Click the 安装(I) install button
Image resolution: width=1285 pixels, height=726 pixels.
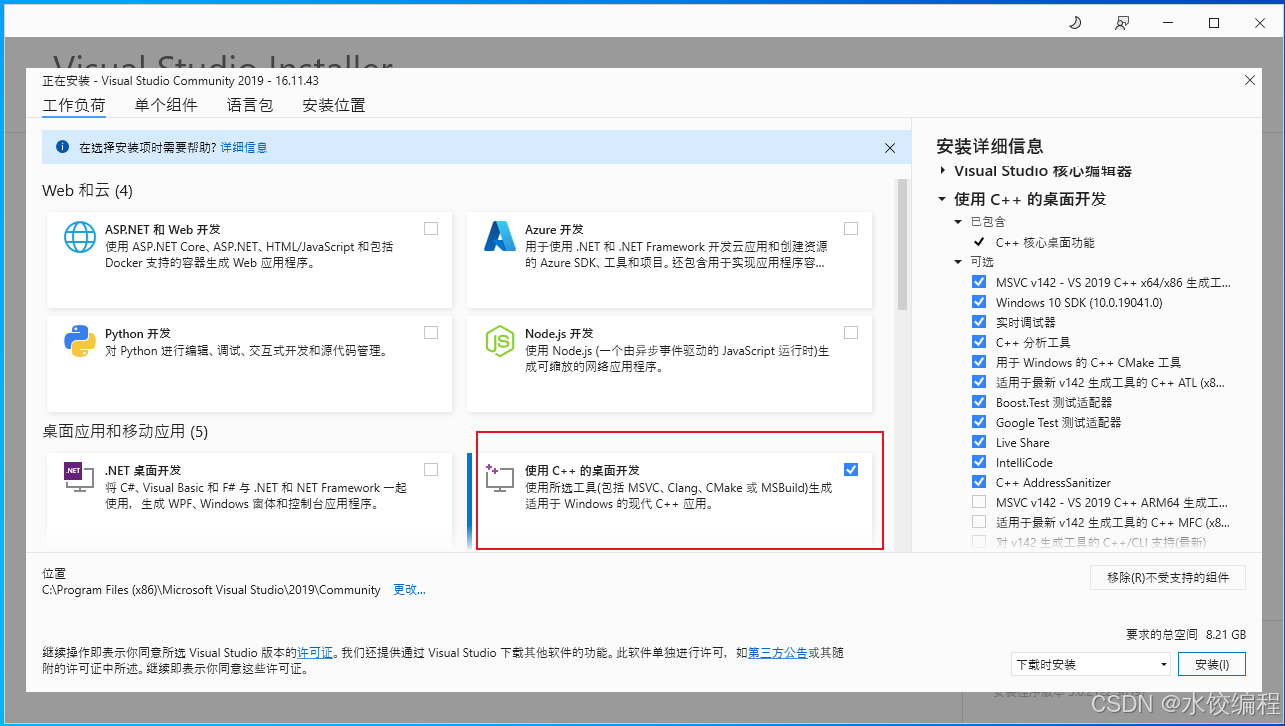click(x=1212, y=664)
